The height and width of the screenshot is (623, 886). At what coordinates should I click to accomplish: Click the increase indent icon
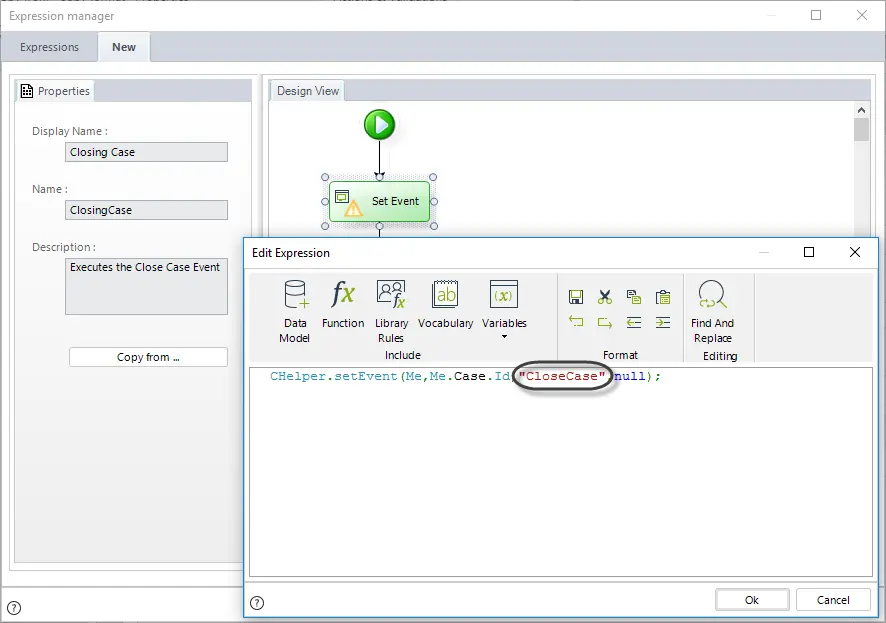click(663, 323)
